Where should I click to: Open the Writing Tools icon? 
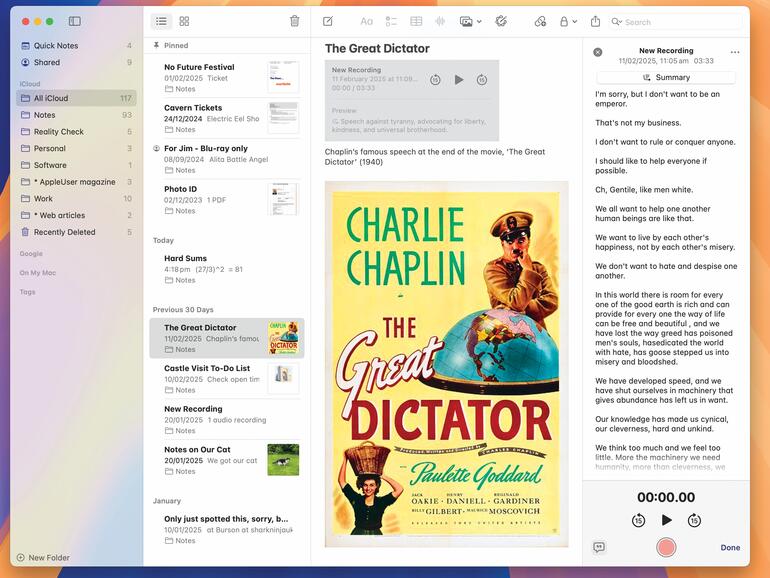click(501, 21)
